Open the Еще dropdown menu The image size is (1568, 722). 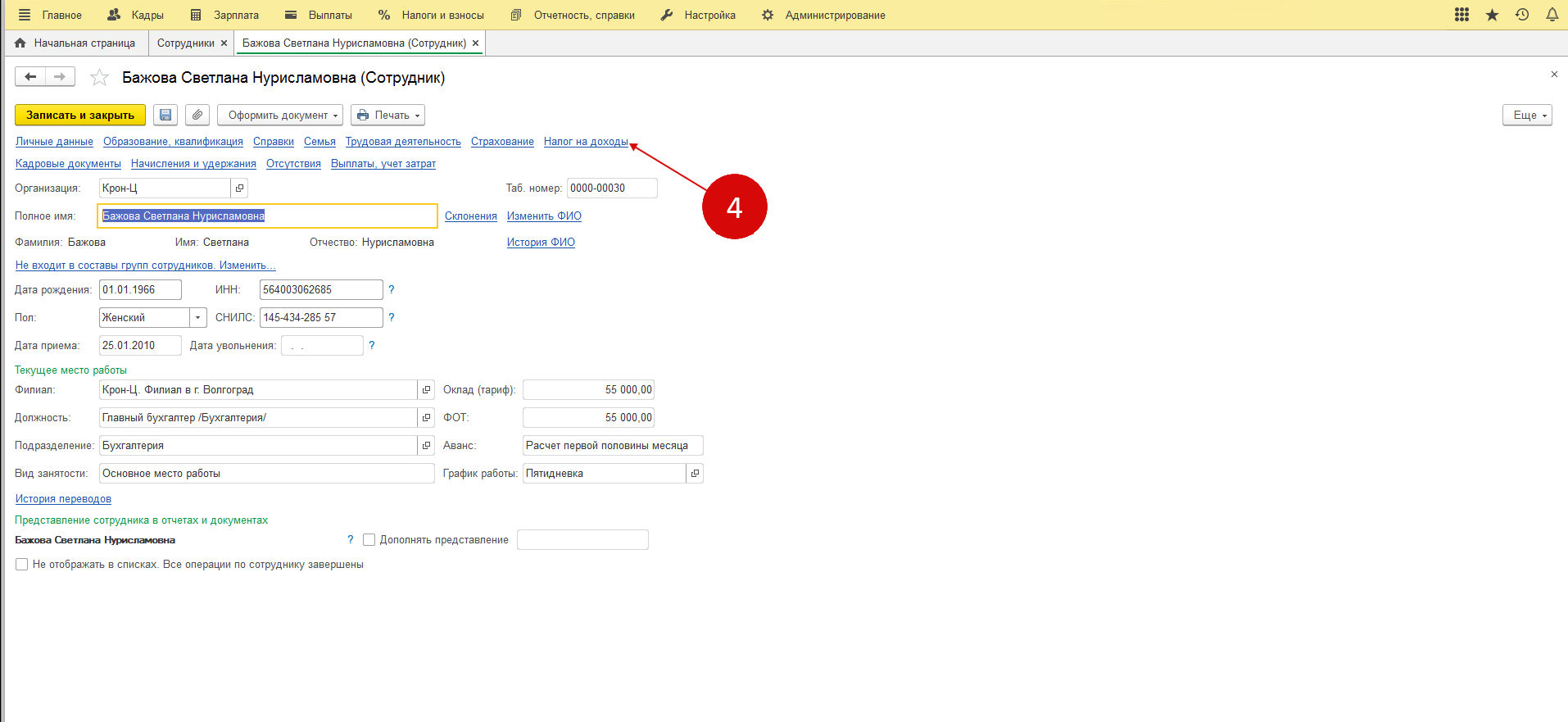(1527, 115)
